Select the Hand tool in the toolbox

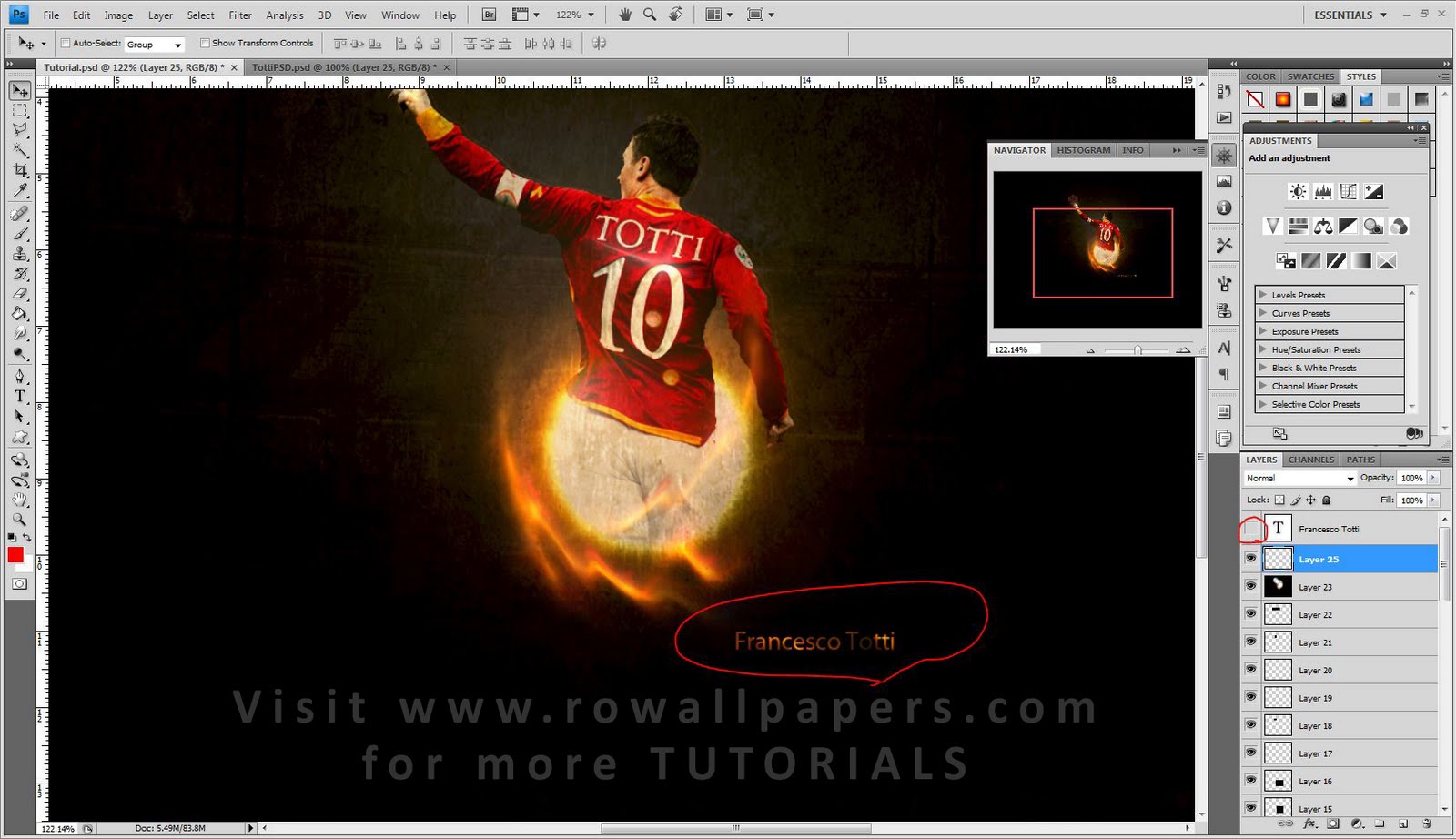20,500
